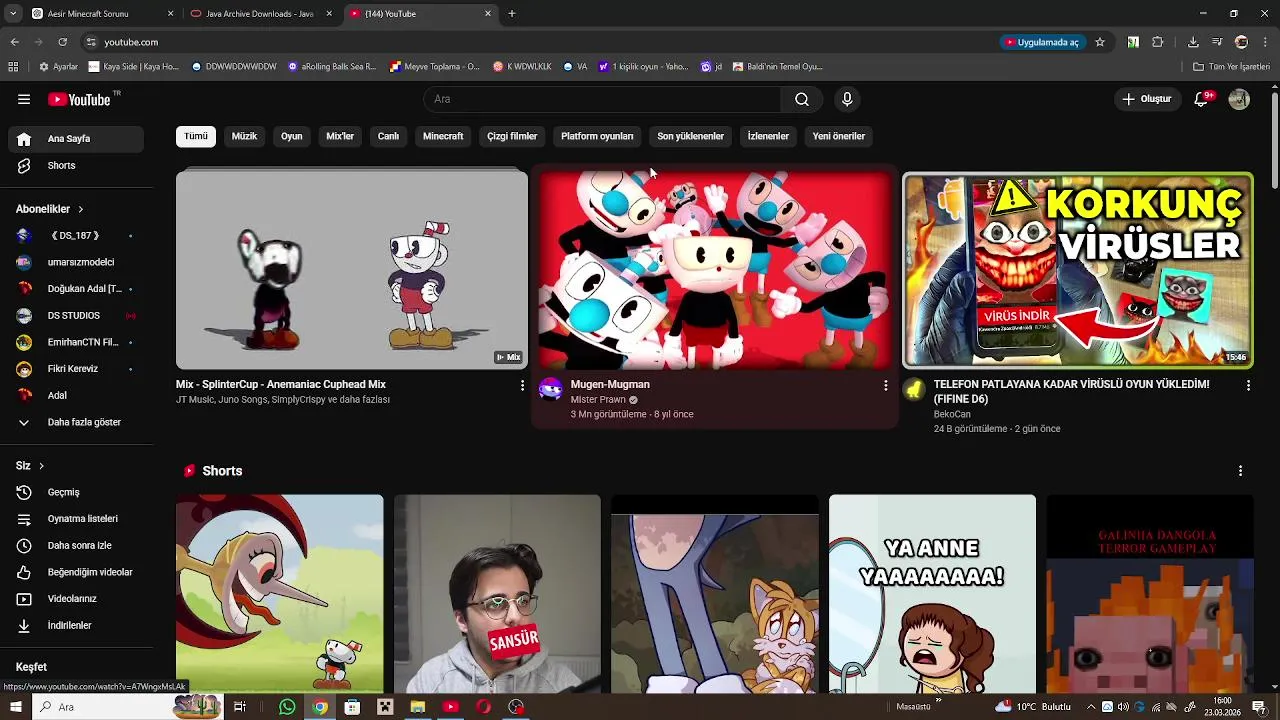Screen dimensions: 1280x720
Task: Open options menu for TELEFON PATLAYANA video
Action: coord(1248,385)
